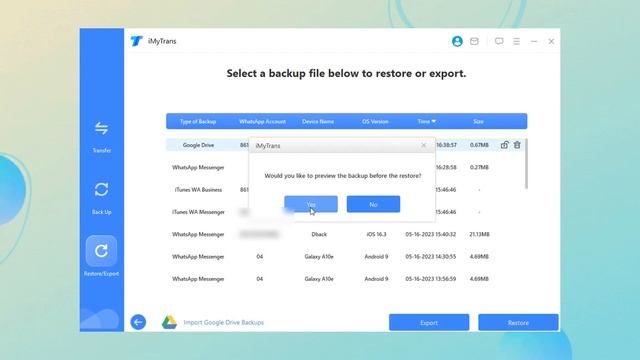Click the export icon on Google Drive row

504,145
